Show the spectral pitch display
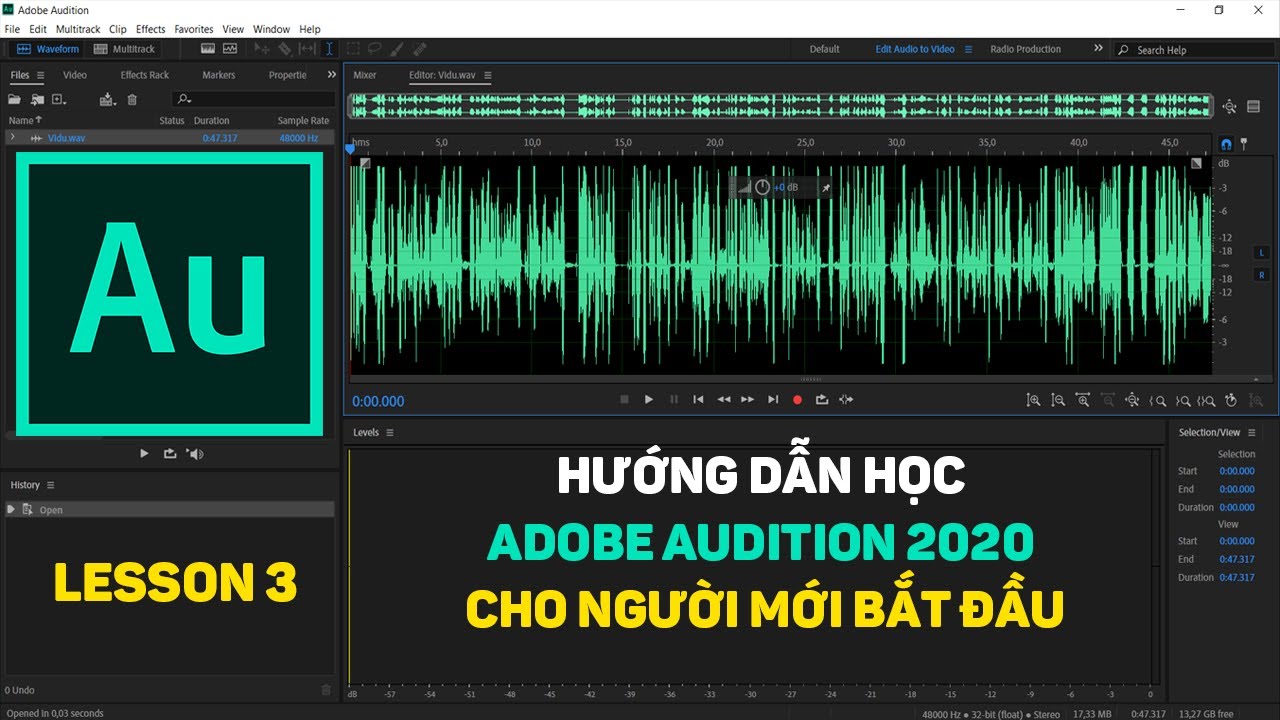1280x720 pixels. [230, 48]
